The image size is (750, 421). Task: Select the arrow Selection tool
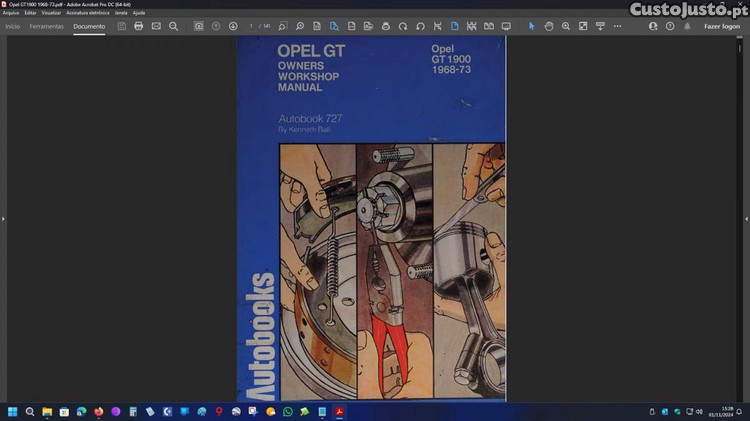point(532,26)
